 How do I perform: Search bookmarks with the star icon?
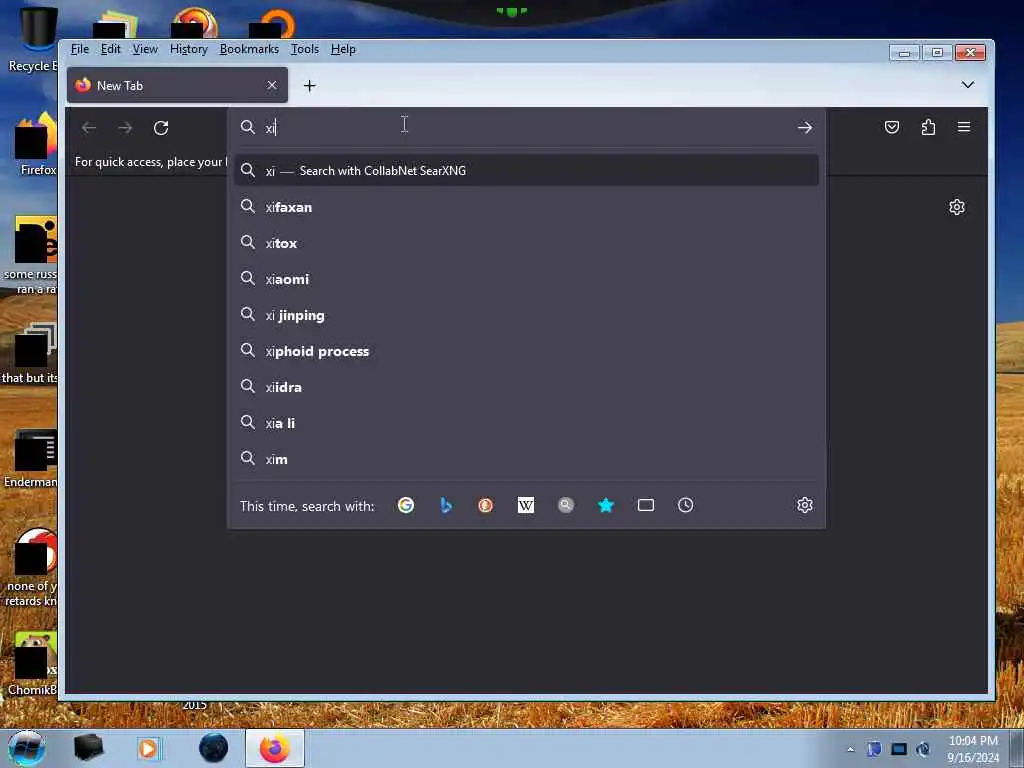tap(606, 505)
